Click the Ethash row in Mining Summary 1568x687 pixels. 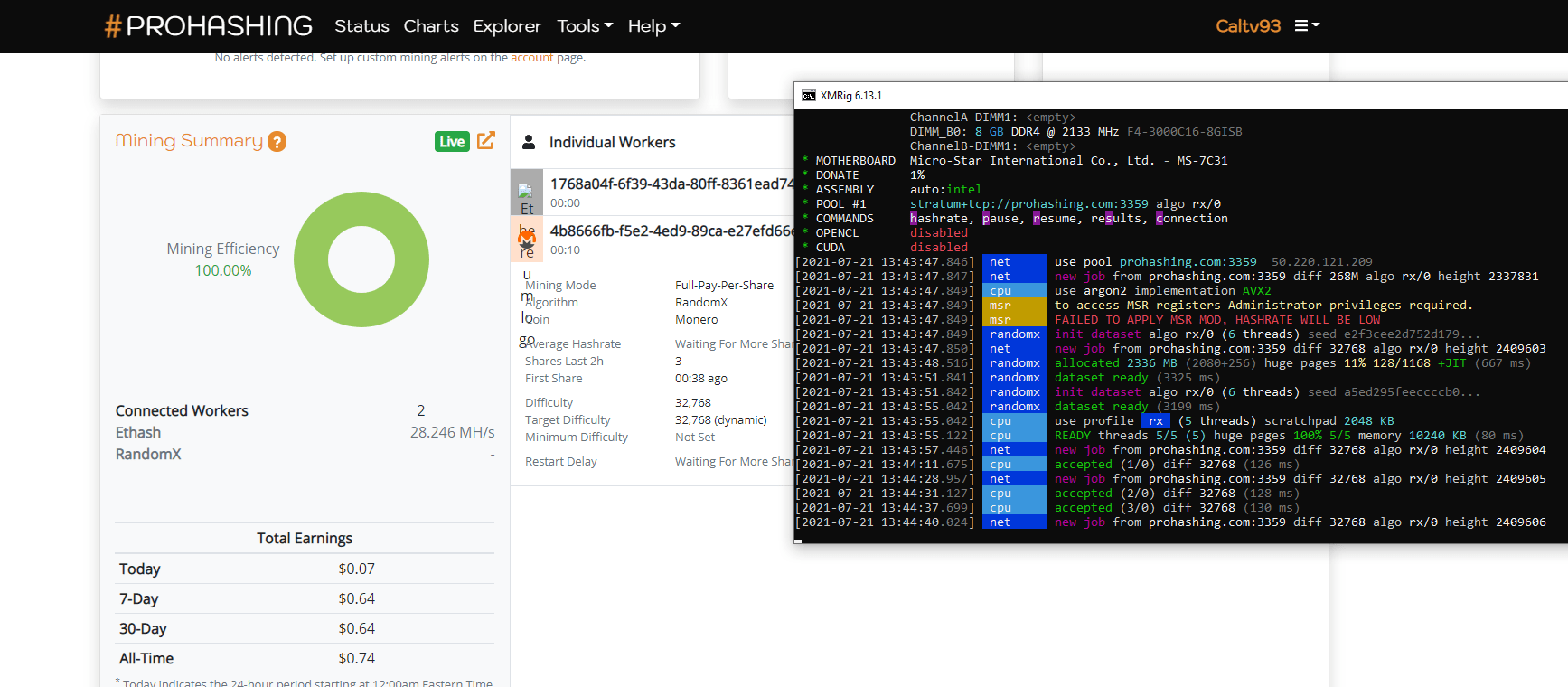point(305,433)
